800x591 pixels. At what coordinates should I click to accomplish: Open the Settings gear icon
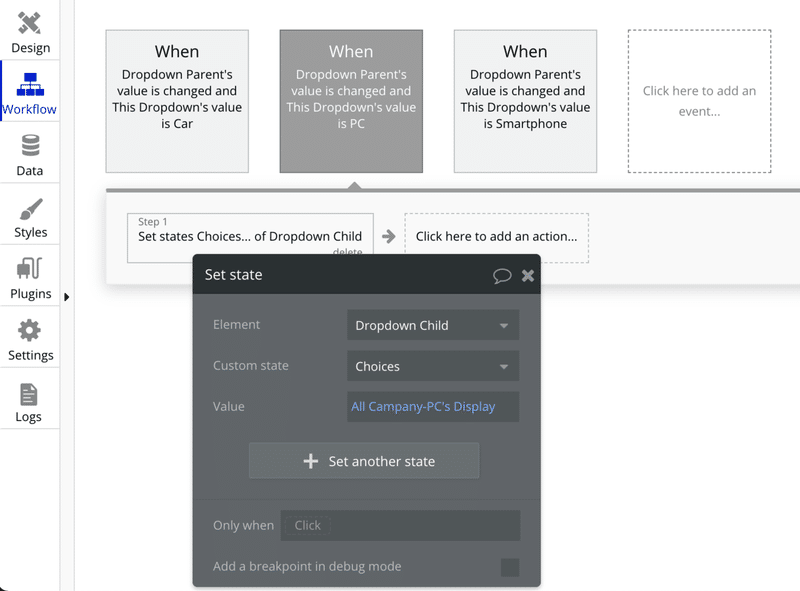coord(30,330)
